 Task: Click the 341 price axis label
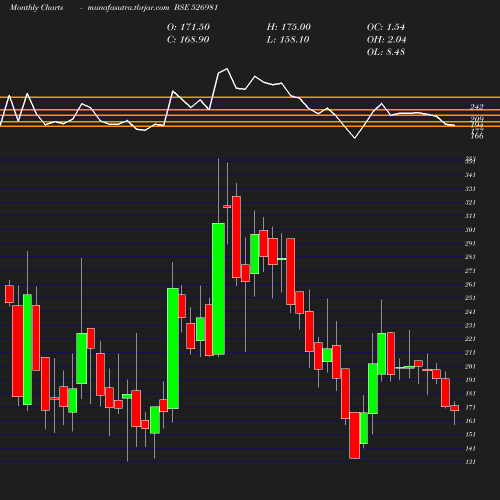click(470, 175)
